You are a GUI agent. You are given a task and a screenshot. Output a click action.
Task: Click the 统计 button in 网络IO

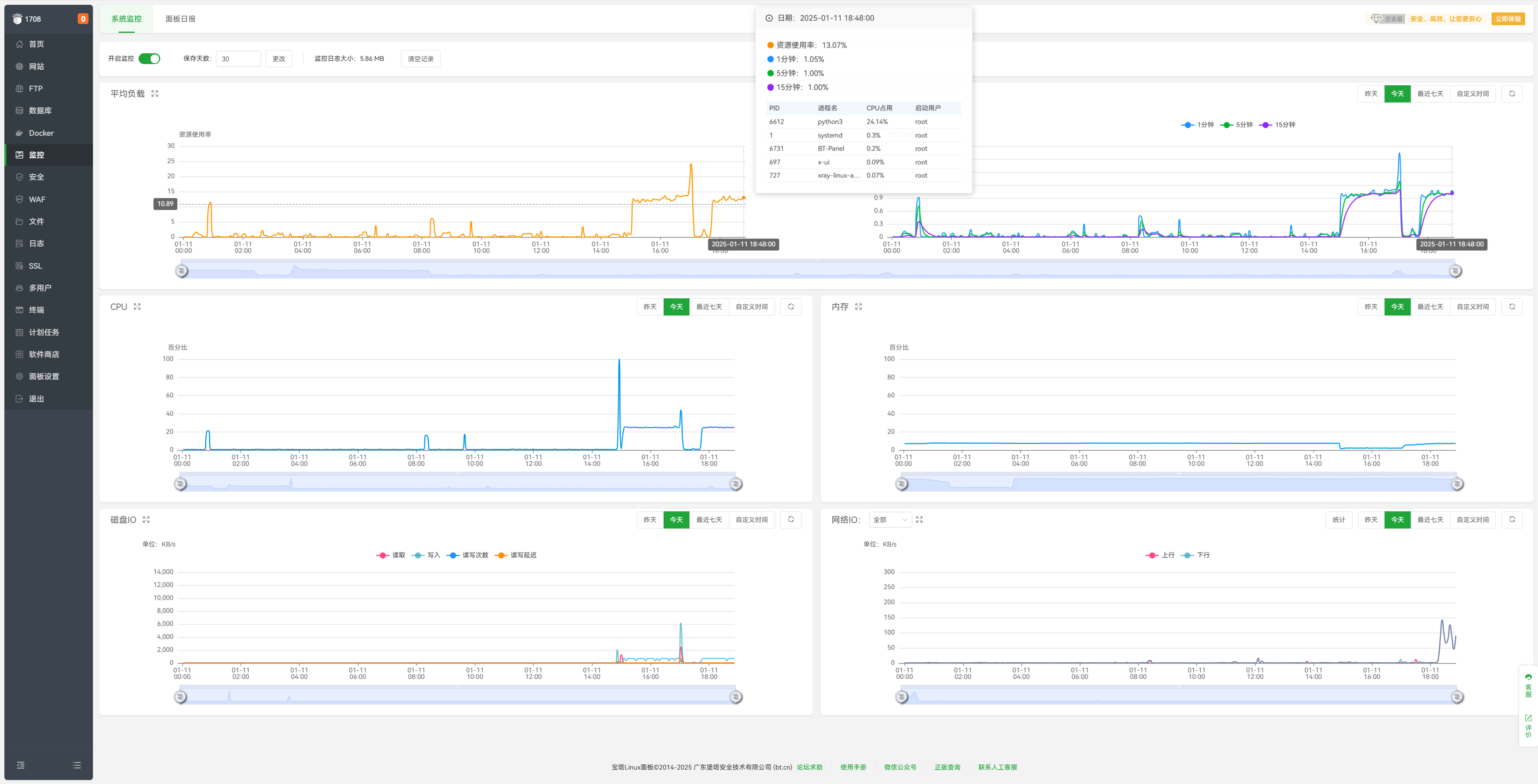tap(1339, 519)
